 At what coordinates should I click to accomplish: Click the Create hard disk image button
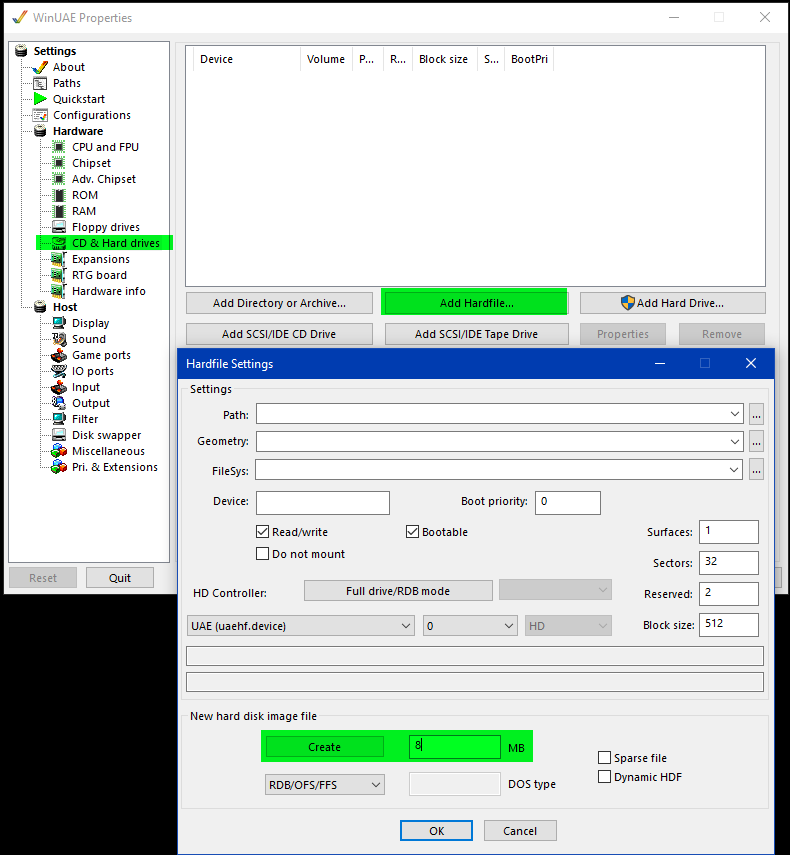324,747
